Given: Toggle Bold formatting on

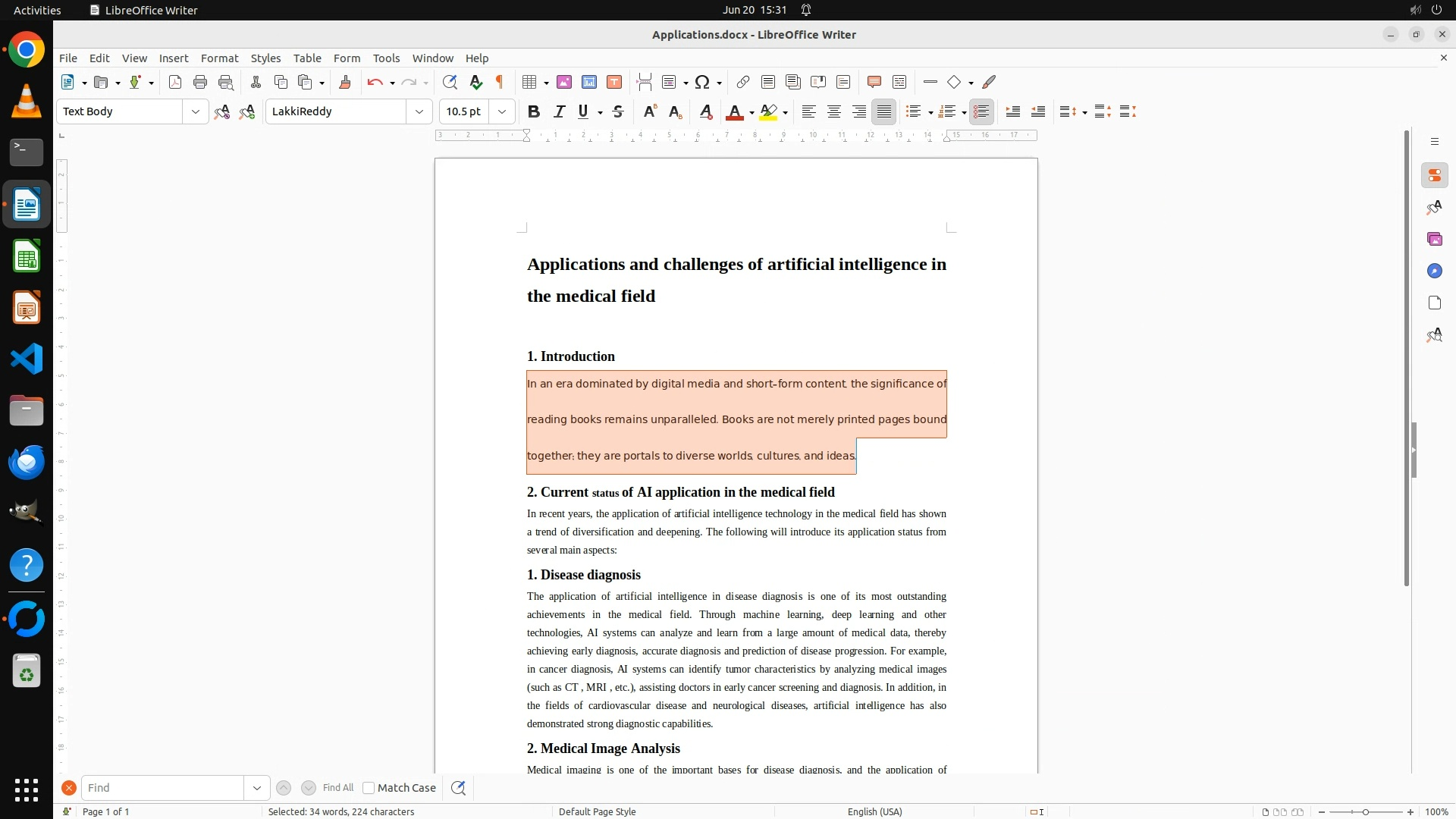Looking at the screenshot, I should pos(534,111).
